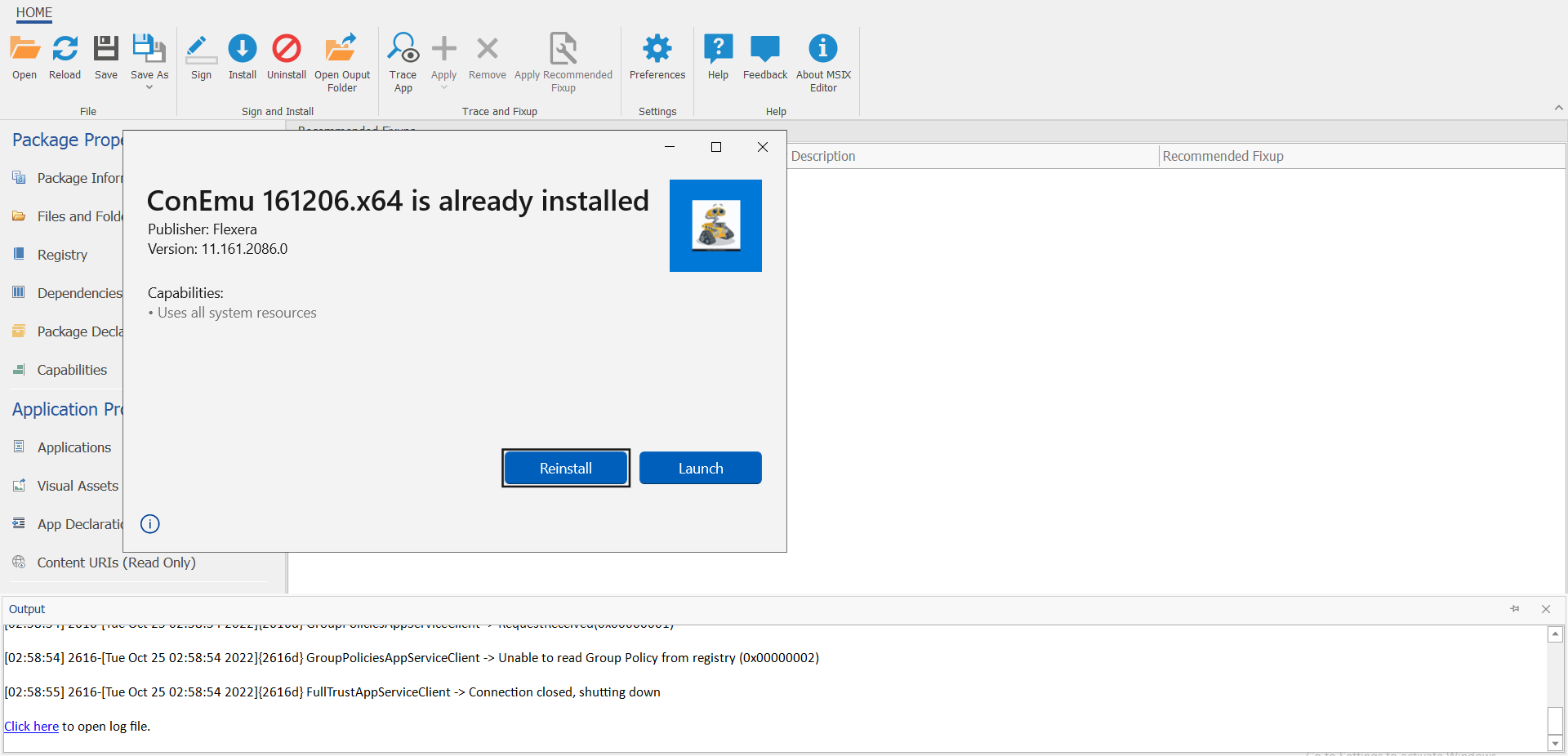Start Trace App tool
Image resolution: width=1568 pixels, height=756 pixels.
coord(403,49)
